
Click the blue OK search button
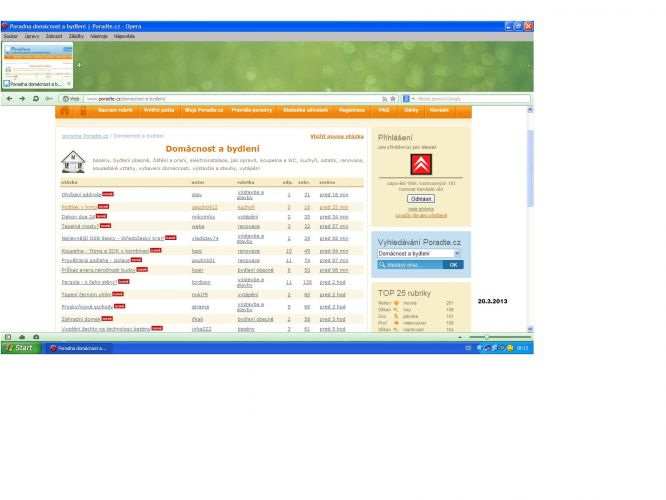453,265
